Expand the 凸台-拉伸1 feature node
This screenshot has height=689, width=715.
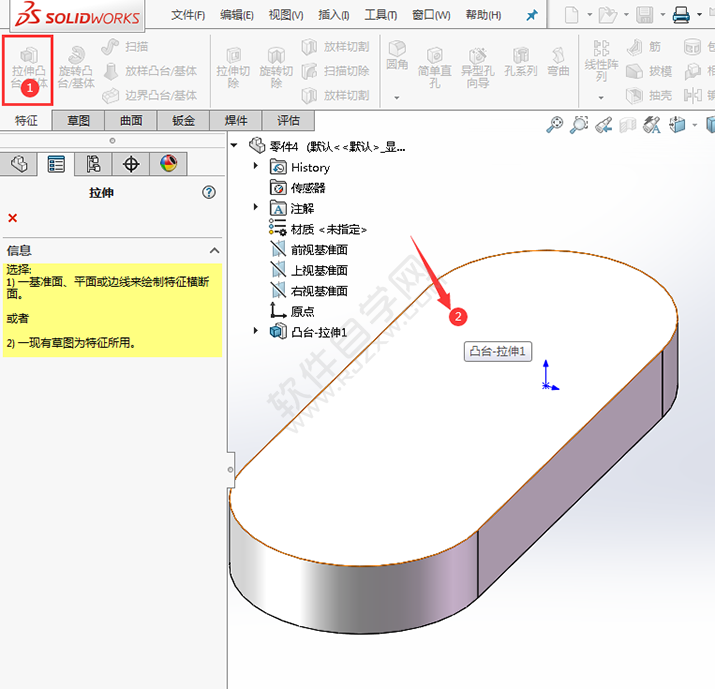[x=256, y=331]
